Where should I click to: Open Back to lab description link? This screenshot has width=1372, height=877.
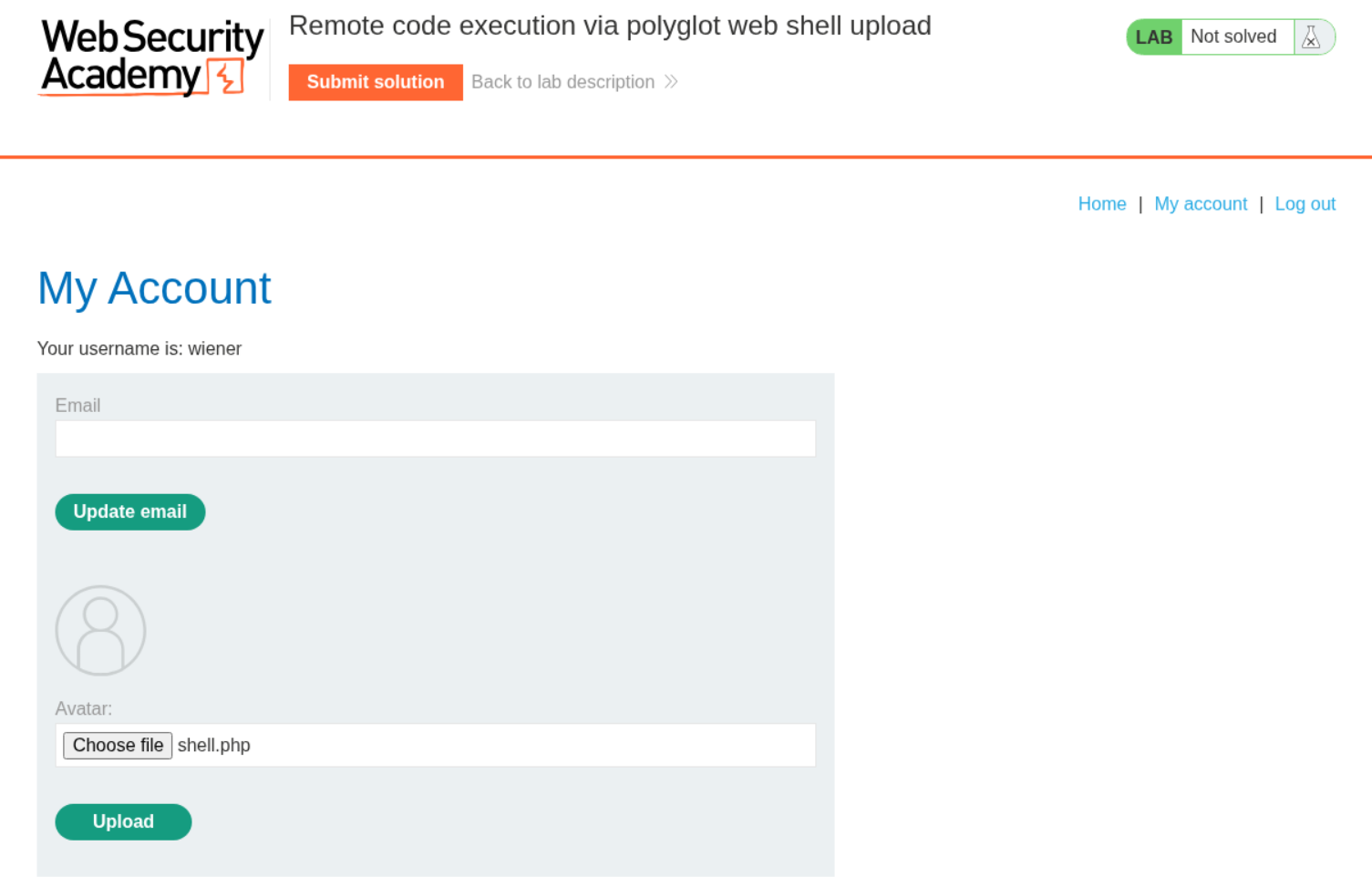point(562,82)
